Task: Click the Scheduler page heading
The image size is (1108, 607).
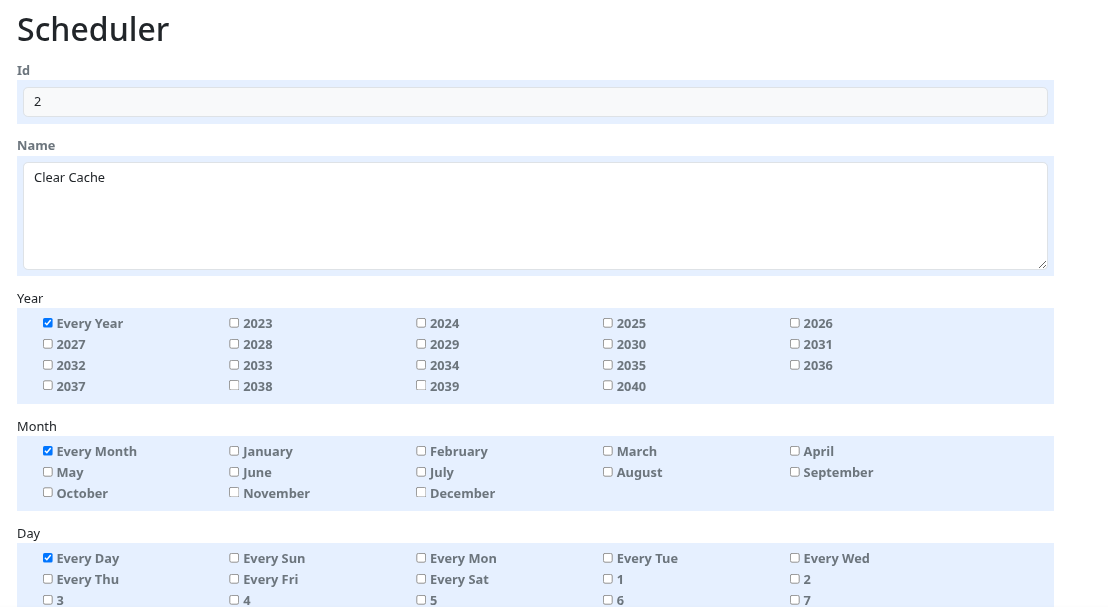Action: point(93,30)
